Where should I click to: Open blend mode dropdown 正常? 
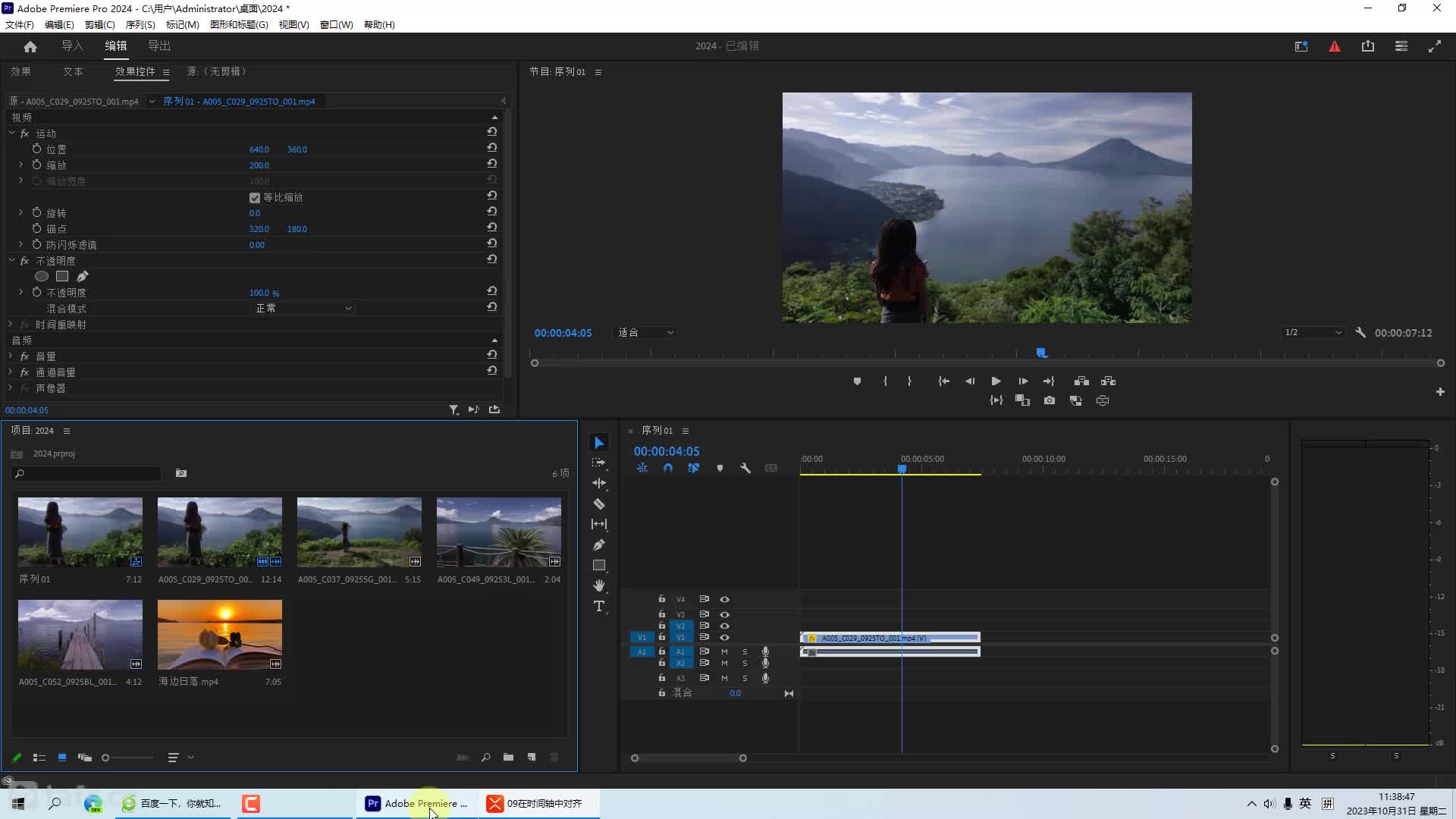point(303,309)
